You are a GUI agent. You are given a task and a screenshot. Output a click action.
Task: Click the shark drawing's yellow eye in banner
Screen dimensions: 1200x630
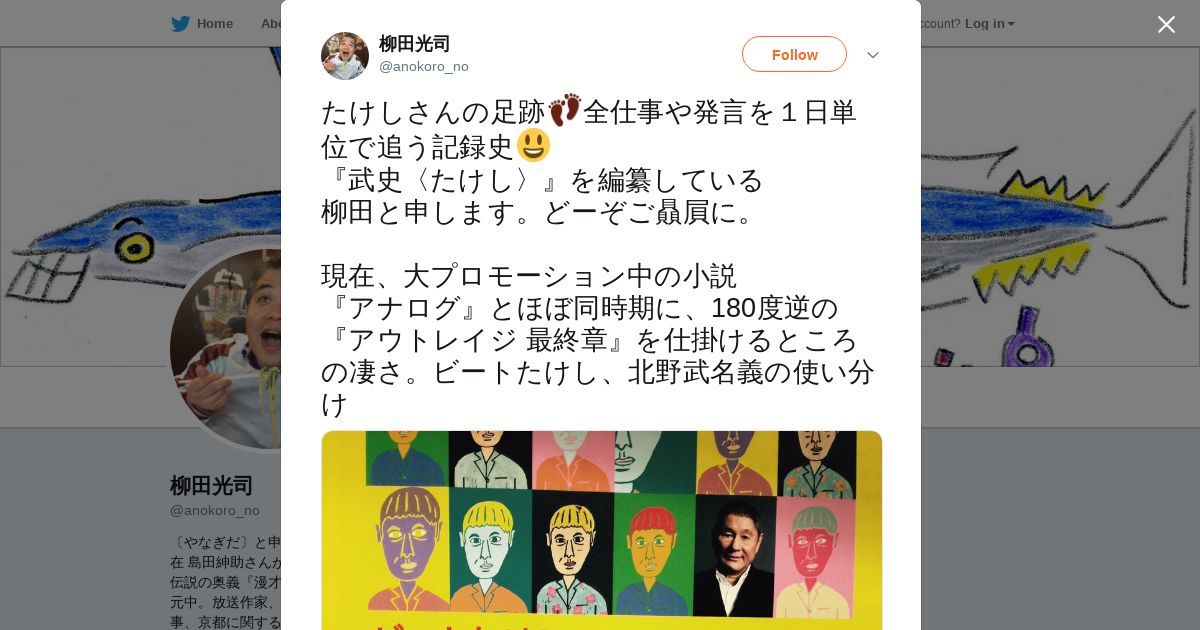(134, 244)
